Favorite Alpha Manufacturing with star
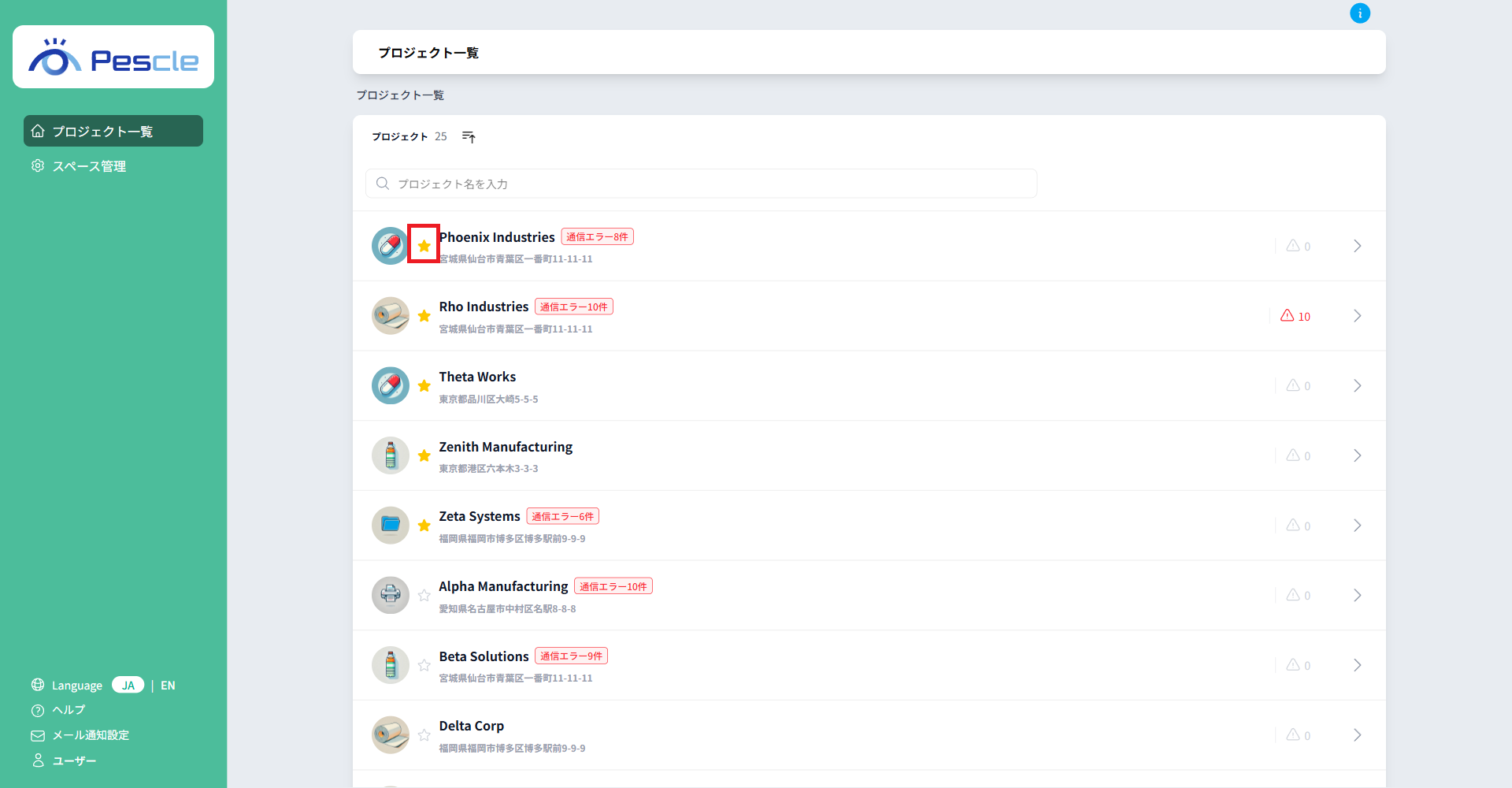 tap(424, 596)
